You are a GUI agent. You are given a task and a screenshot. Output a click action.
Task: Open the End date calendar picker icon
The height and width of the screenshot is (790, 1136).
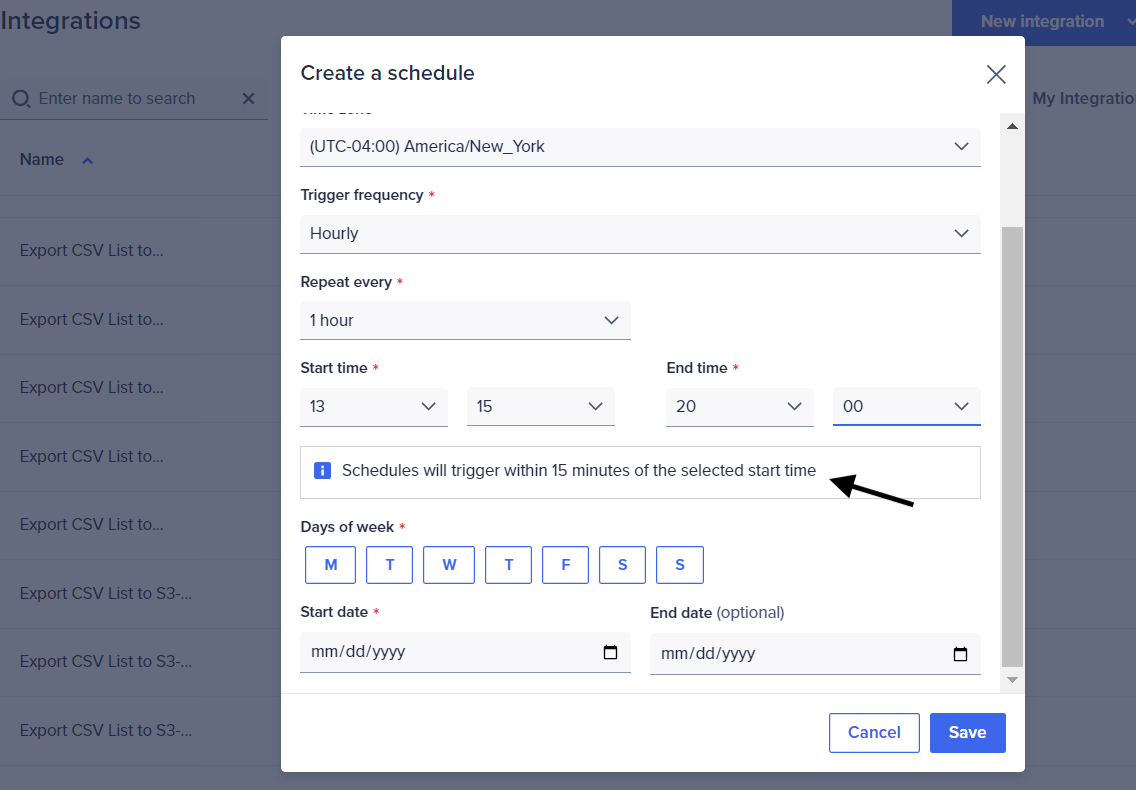pos(960,652)
